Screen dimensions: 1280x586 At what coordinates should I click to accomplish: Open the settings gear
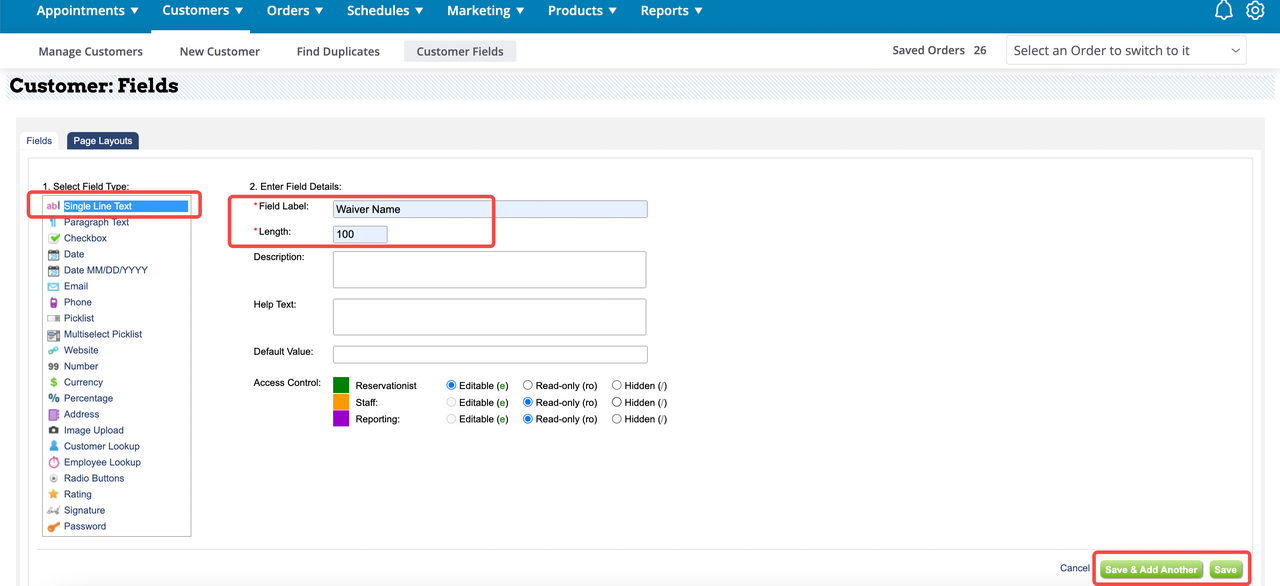tap(1256, 11)
